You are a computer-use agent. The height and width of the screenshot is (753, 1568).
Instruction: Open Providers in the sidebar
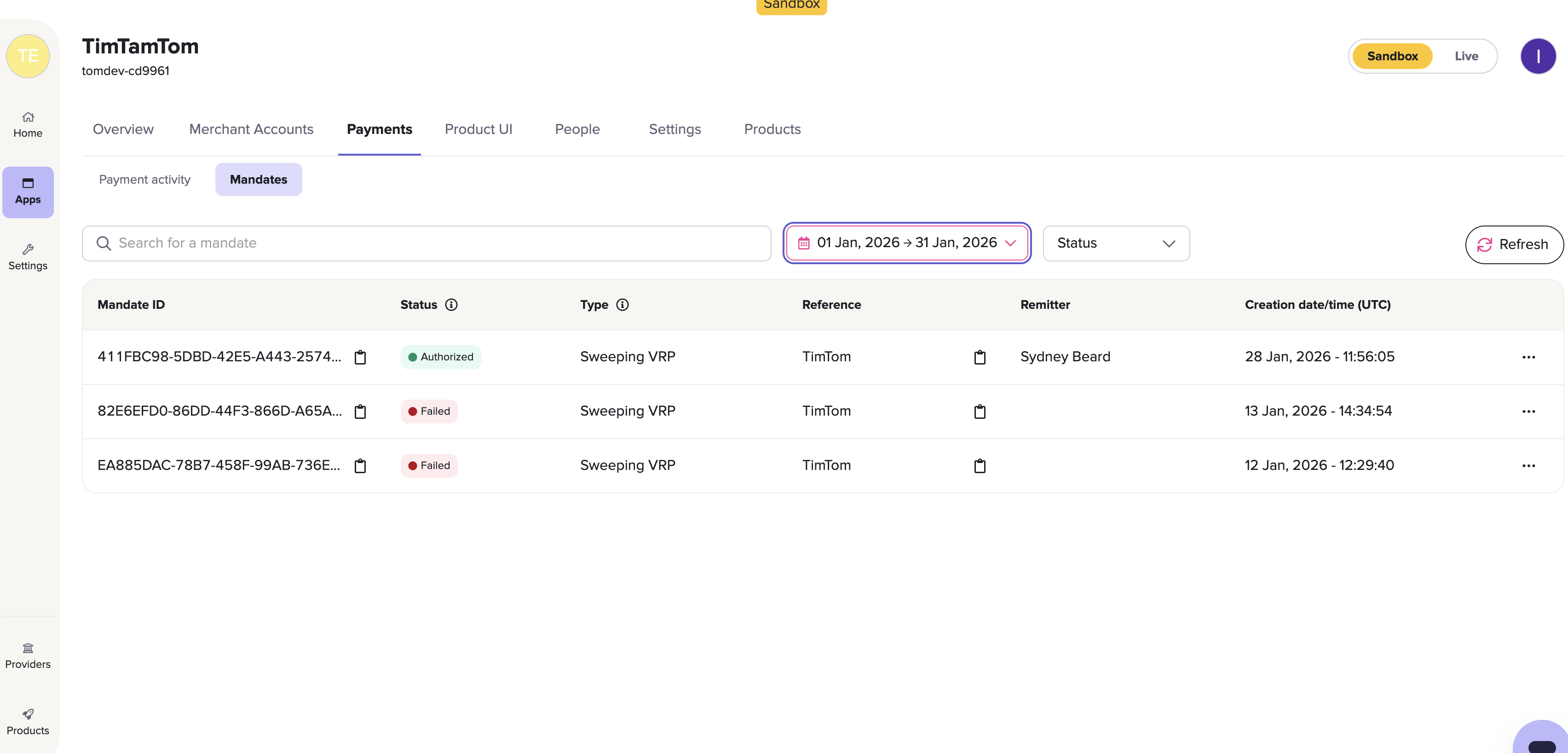pyautogui.click(x=28, y=655)
